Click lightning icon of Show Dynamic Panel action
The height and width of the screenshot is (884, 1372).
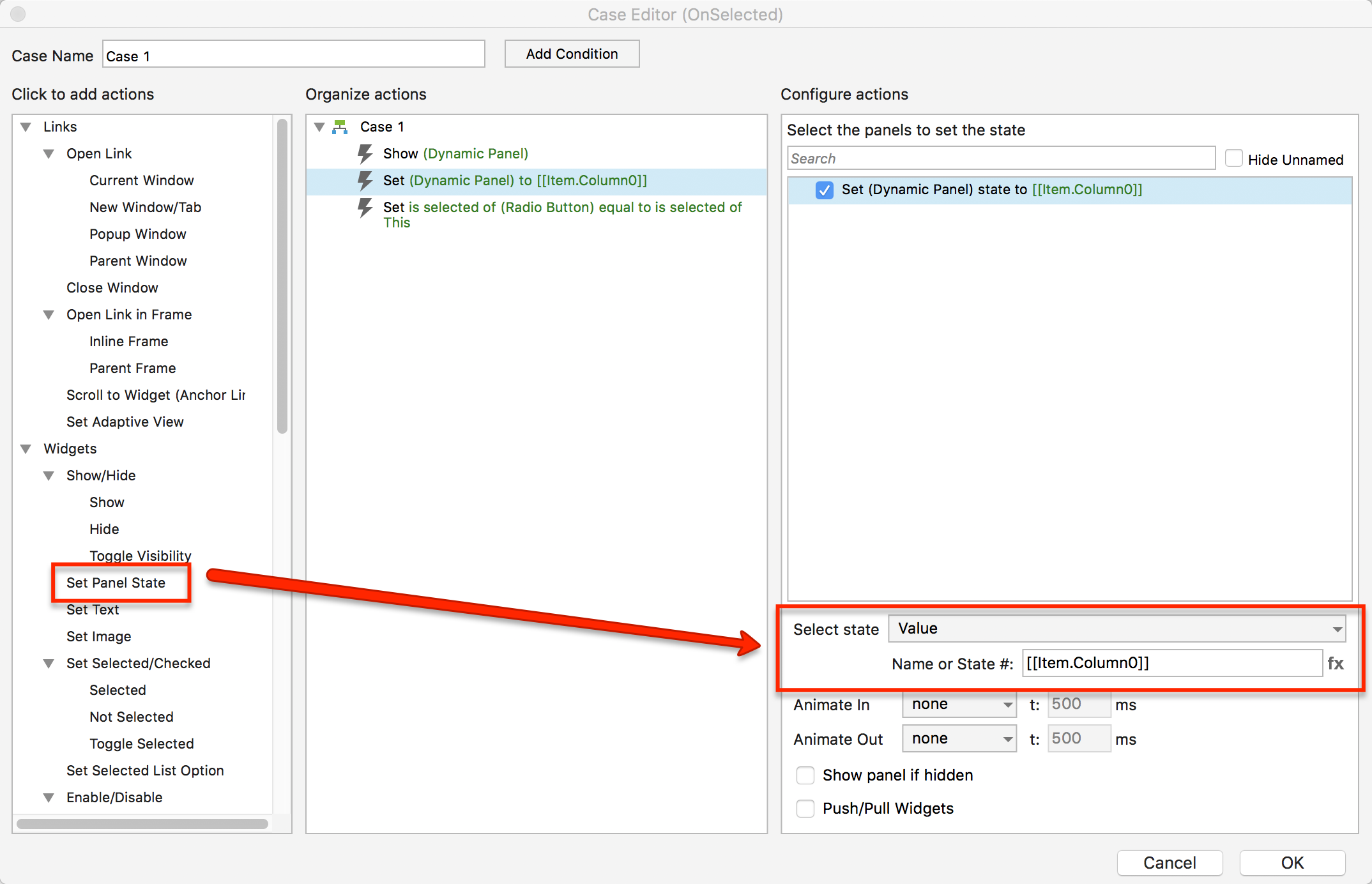click(365, 154)
